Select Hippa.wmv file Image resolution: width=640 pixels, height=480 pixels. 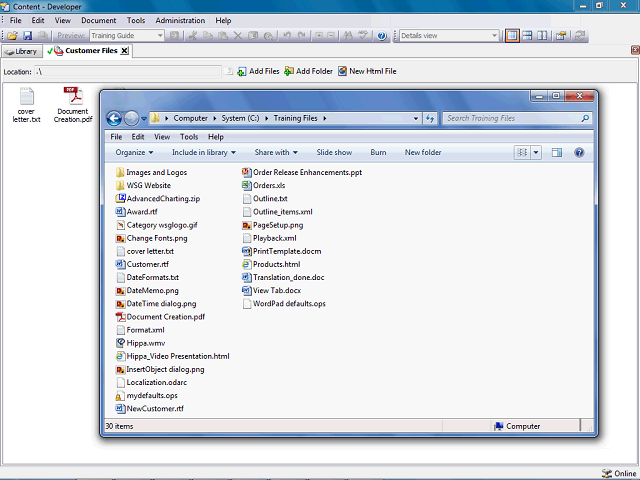[140, 343]
